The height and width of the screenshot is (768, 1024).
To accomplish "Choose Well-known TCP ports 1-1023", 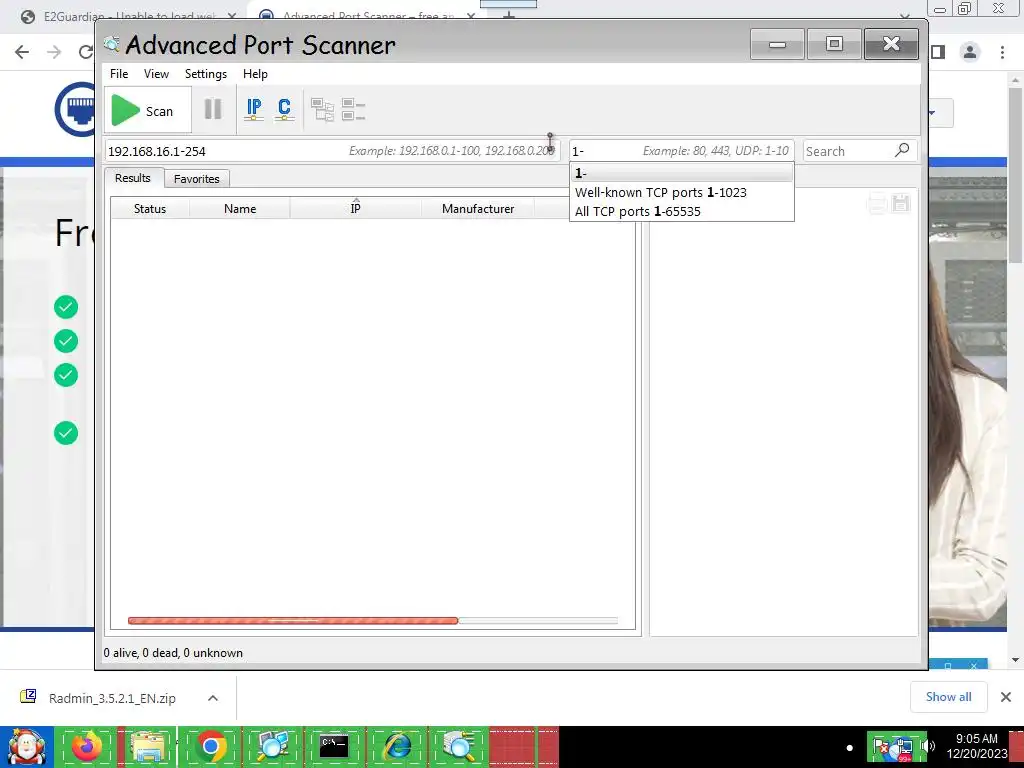I will 682,193.
